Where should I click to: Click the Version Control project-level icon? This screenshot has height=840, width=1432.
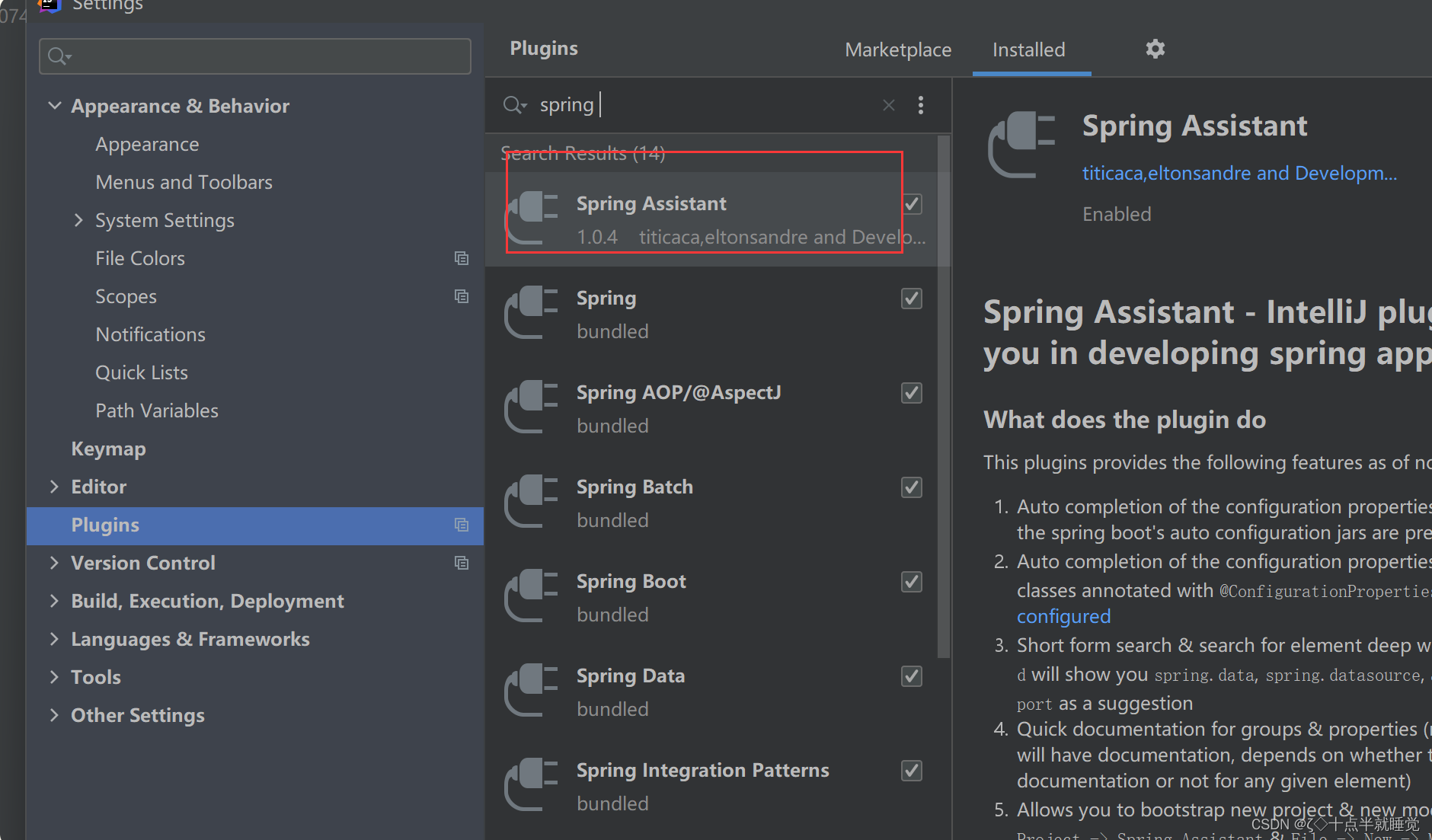pos(462,563)
